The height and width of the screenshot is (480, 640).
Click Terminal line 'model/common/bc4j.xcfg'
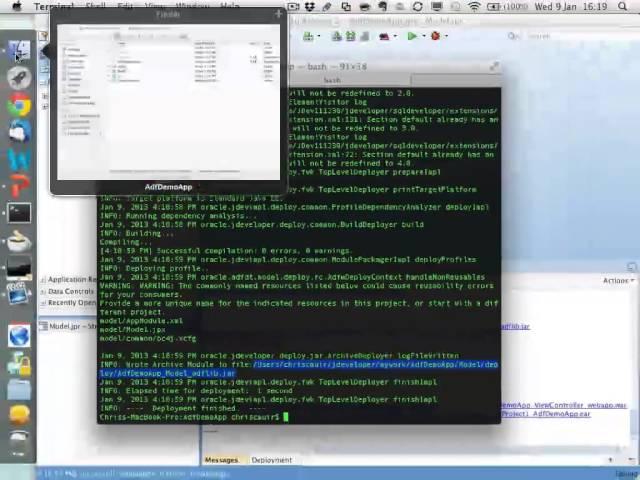148,338
